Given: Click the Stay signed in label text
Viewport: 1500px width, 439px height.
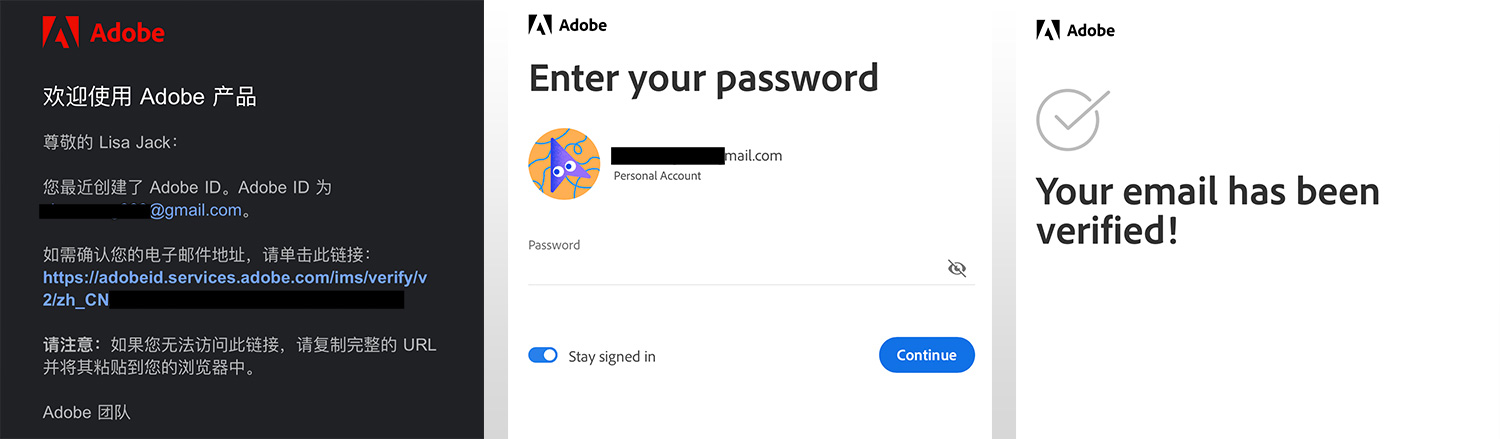Looking at the screenshot, I should (612, 356).
